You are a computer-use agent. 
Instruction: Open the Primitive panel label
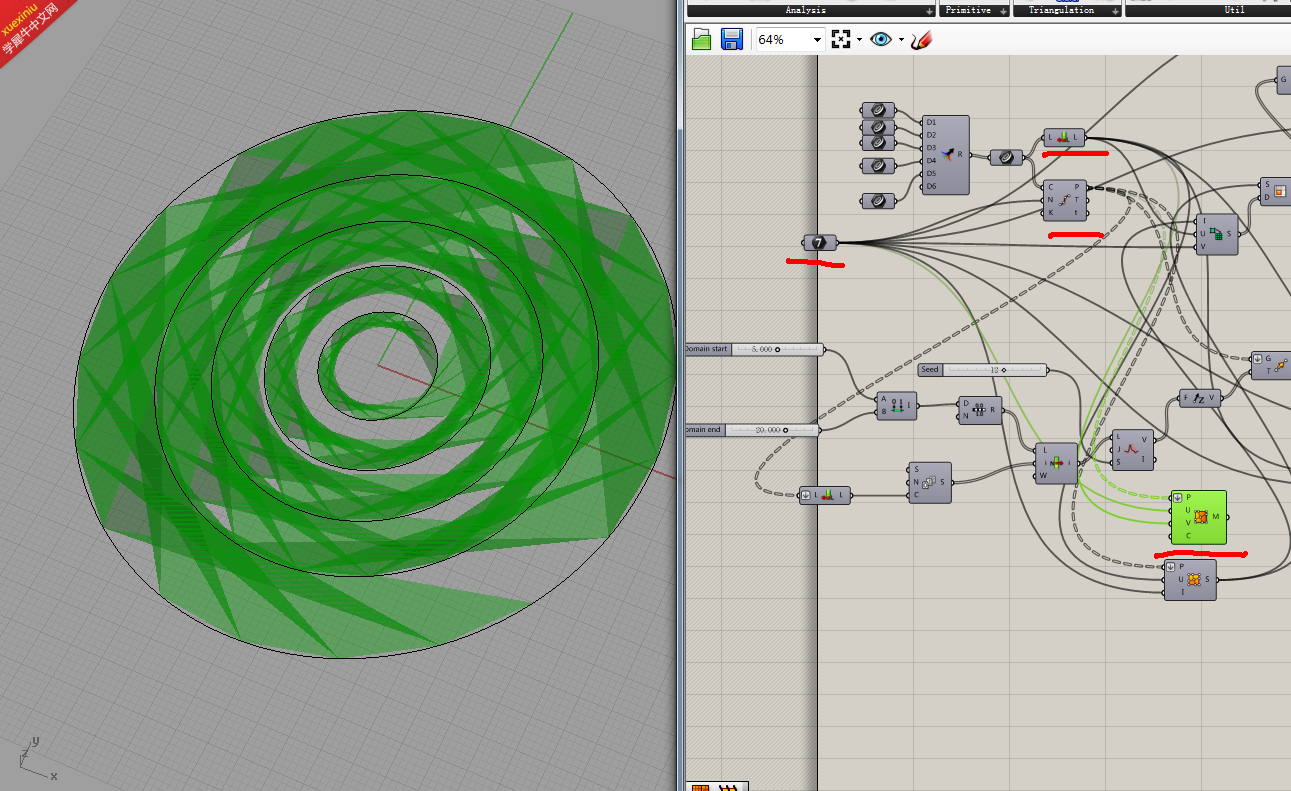[968, 10]
